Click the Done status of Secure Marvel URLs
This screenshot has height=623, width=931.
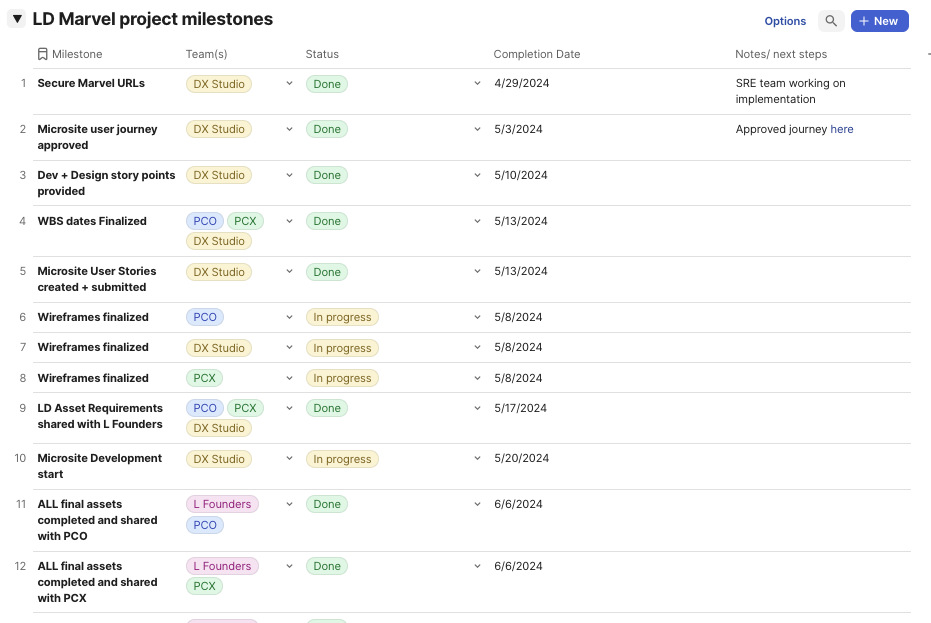tap(327, 84)
